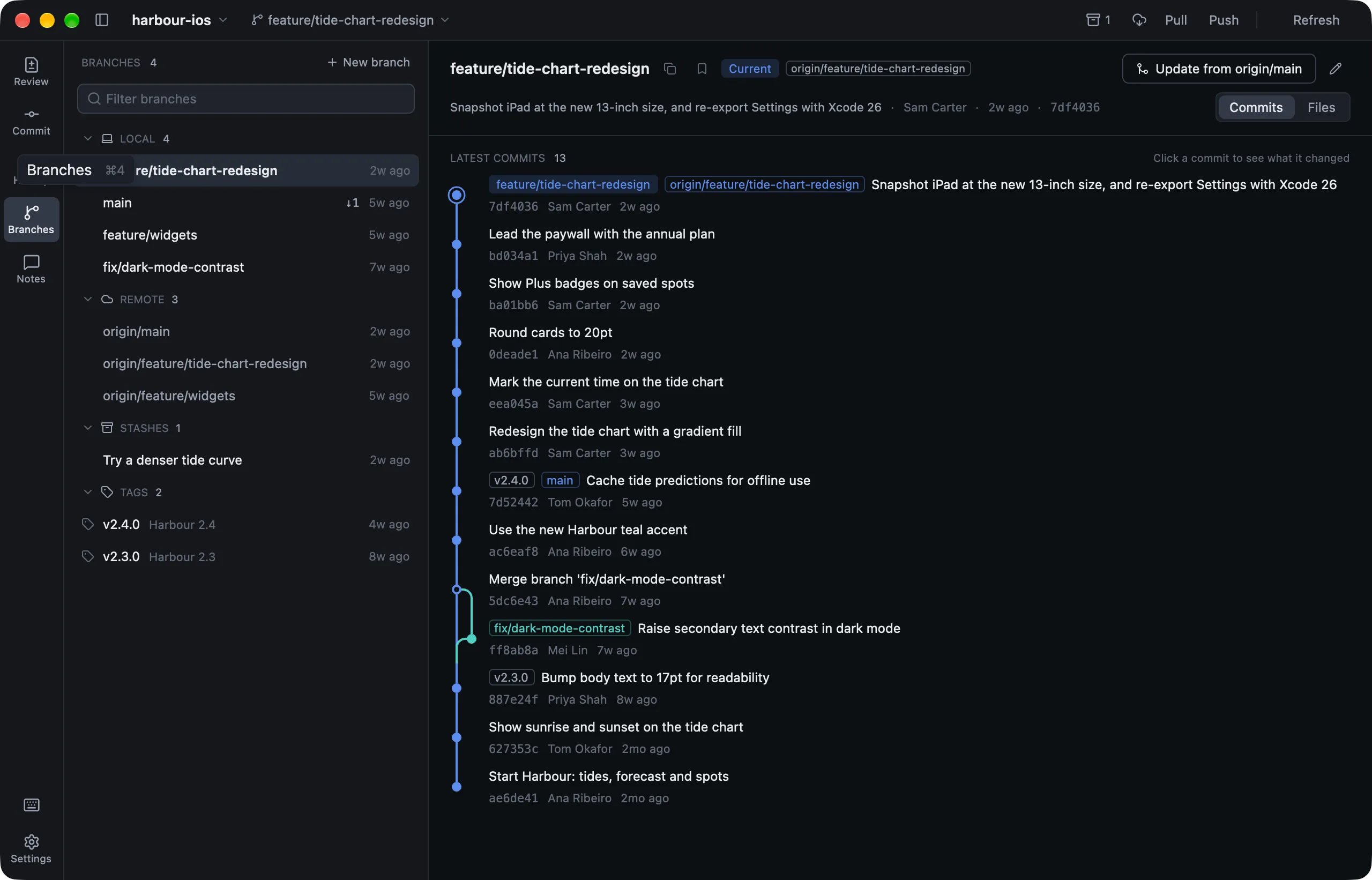Open the feature/tide-chart-redesign branch dropdown

click(351, 20)
